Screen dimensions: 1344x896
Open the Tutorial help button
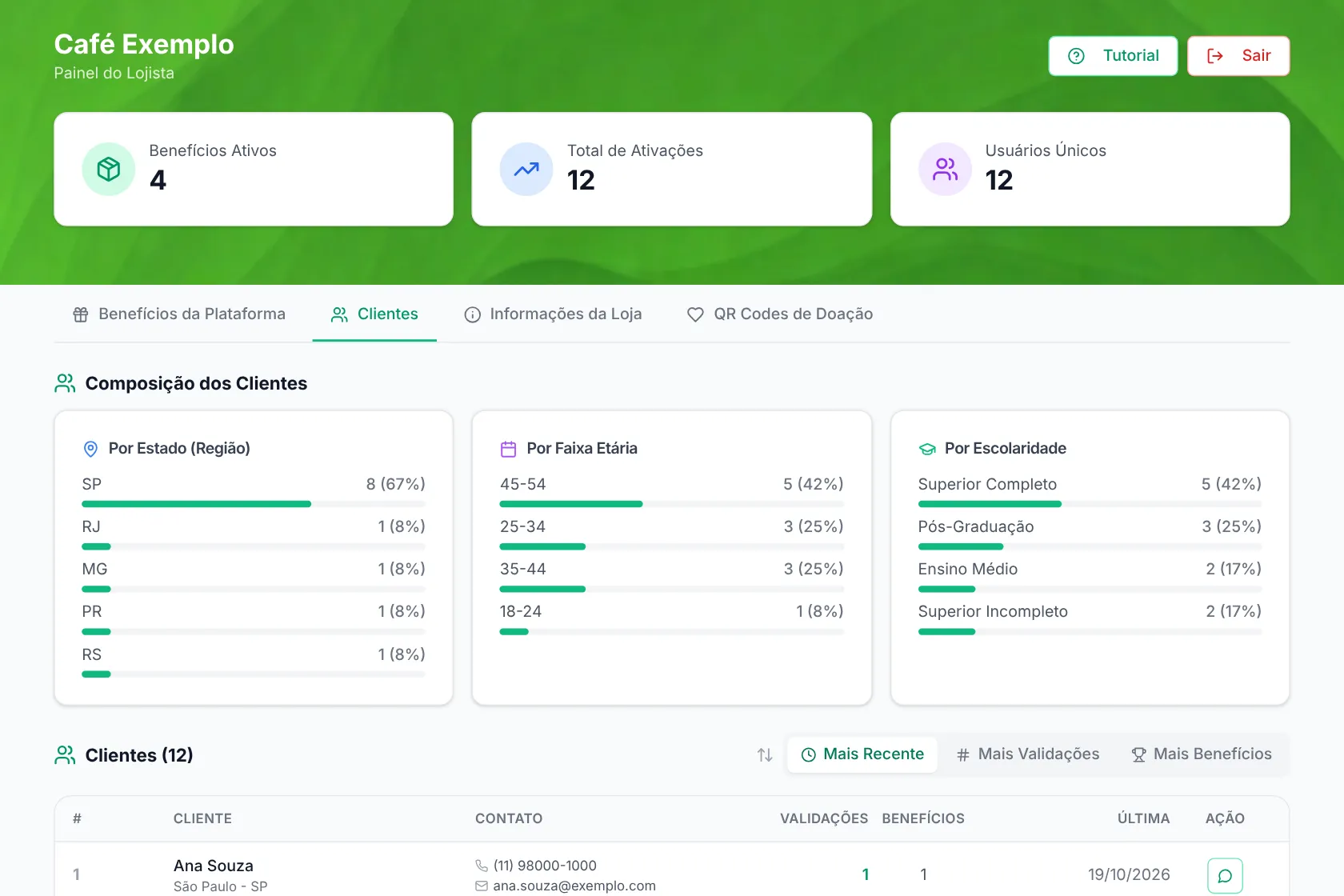click(x=1113, y=56)
